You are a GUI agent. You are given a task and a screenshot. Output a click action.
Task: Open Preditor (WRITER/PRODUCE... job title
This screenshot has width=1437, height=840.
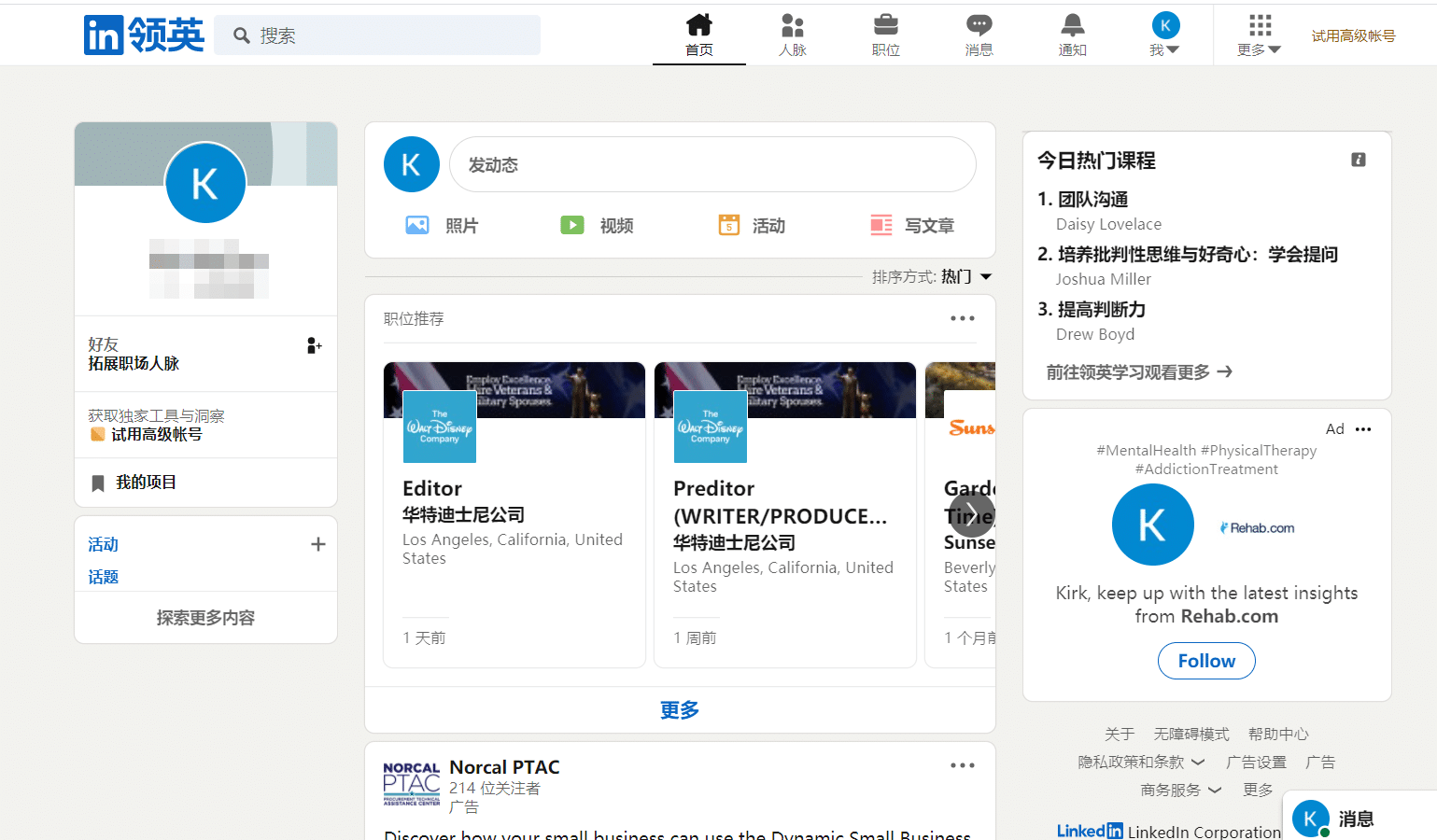click(x=781, y=502)
